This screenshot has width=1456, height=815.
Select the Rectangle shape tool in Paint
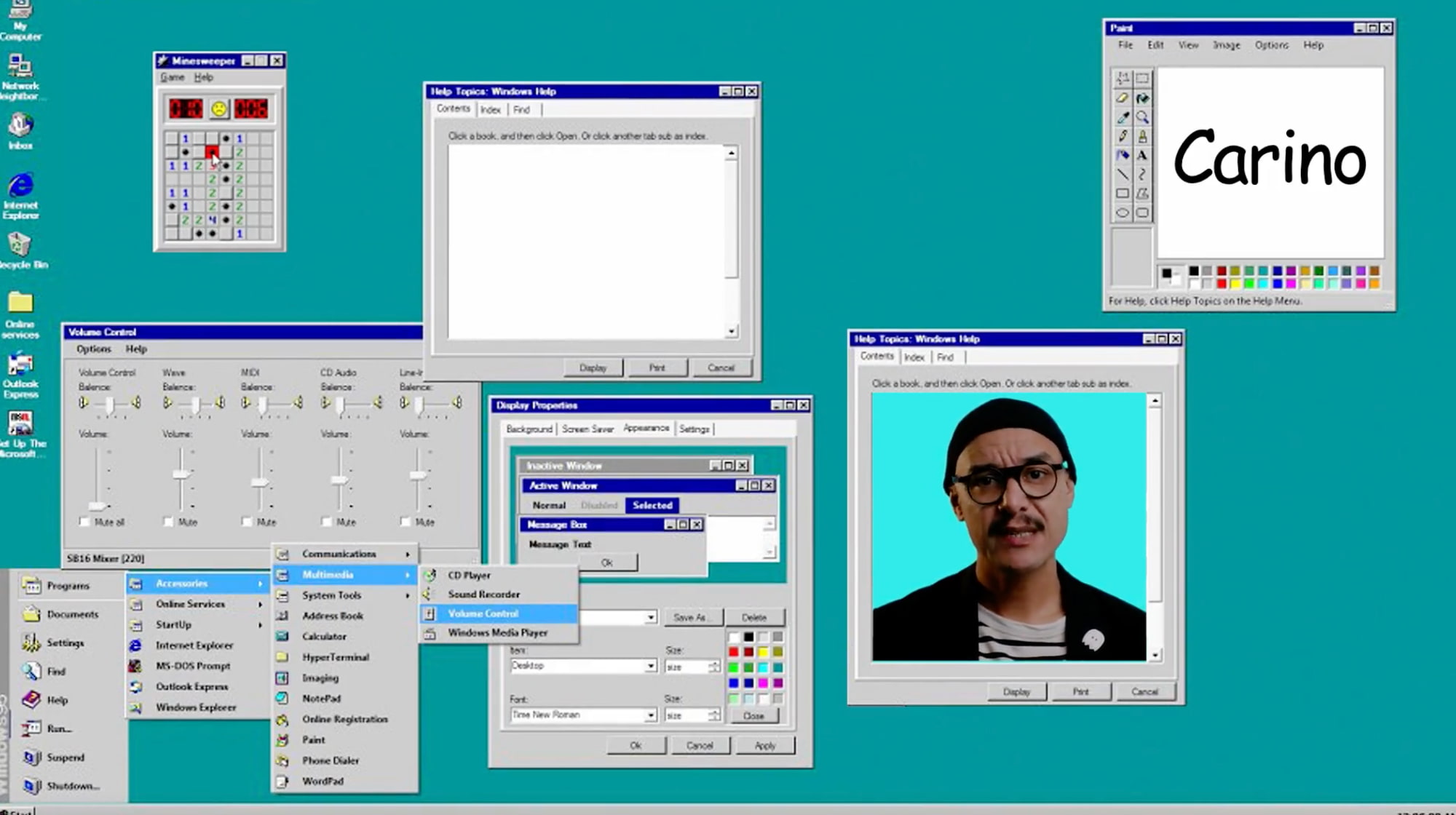[1123, 194]
